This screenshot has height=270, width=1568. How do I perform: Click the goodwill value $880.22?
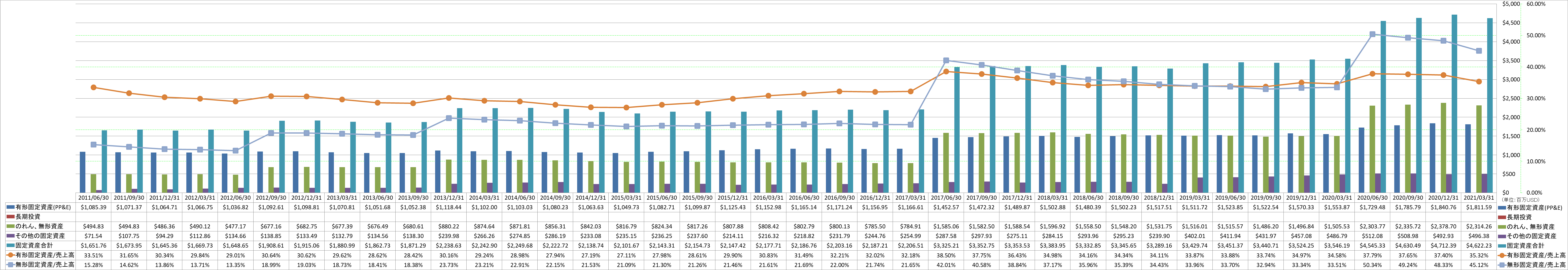[x=449, y=226]
